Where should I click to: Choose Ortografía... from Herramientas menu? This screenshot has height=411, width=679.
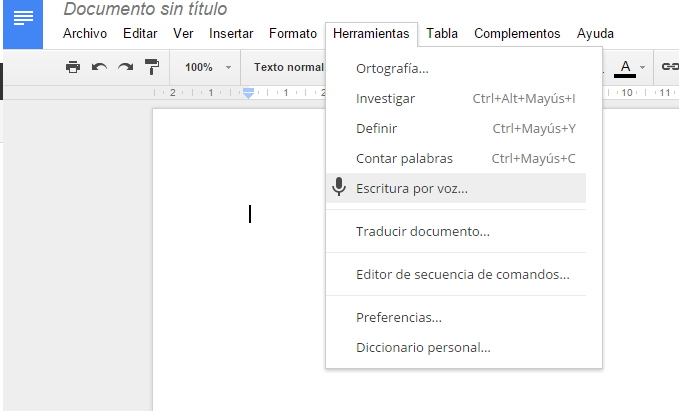pos(392,69)
